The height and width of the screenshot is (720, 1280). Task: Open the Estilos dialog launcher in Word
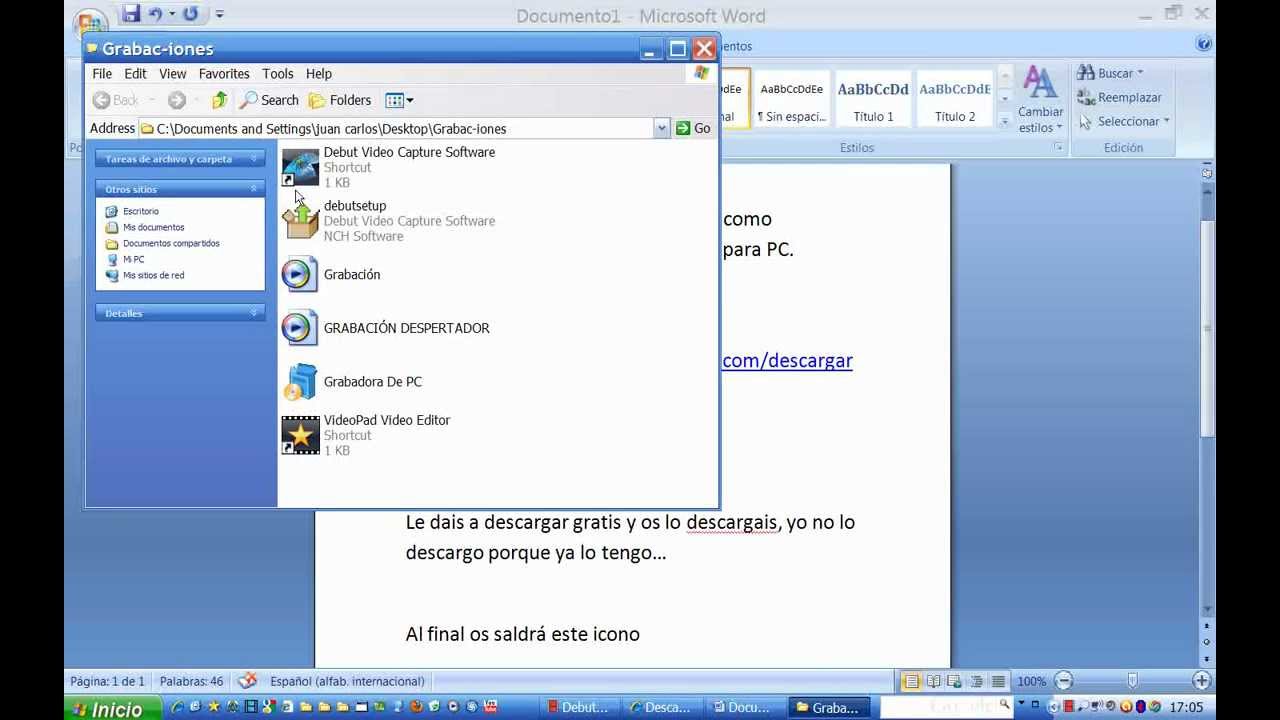[1058, 148]
